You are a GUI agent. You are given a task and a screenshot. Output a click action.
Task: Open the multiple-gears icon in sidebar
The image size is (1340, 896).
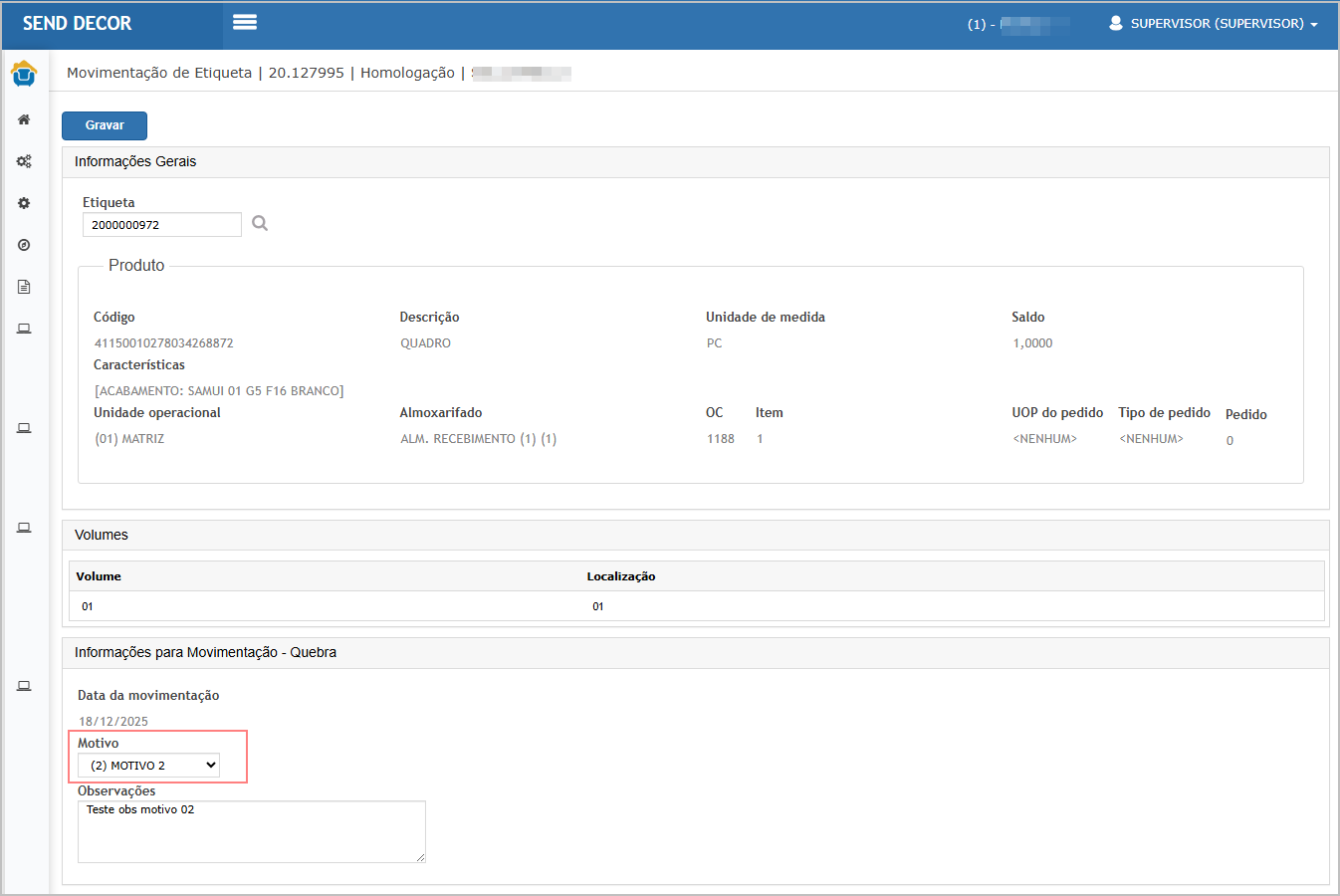(24, 161)
